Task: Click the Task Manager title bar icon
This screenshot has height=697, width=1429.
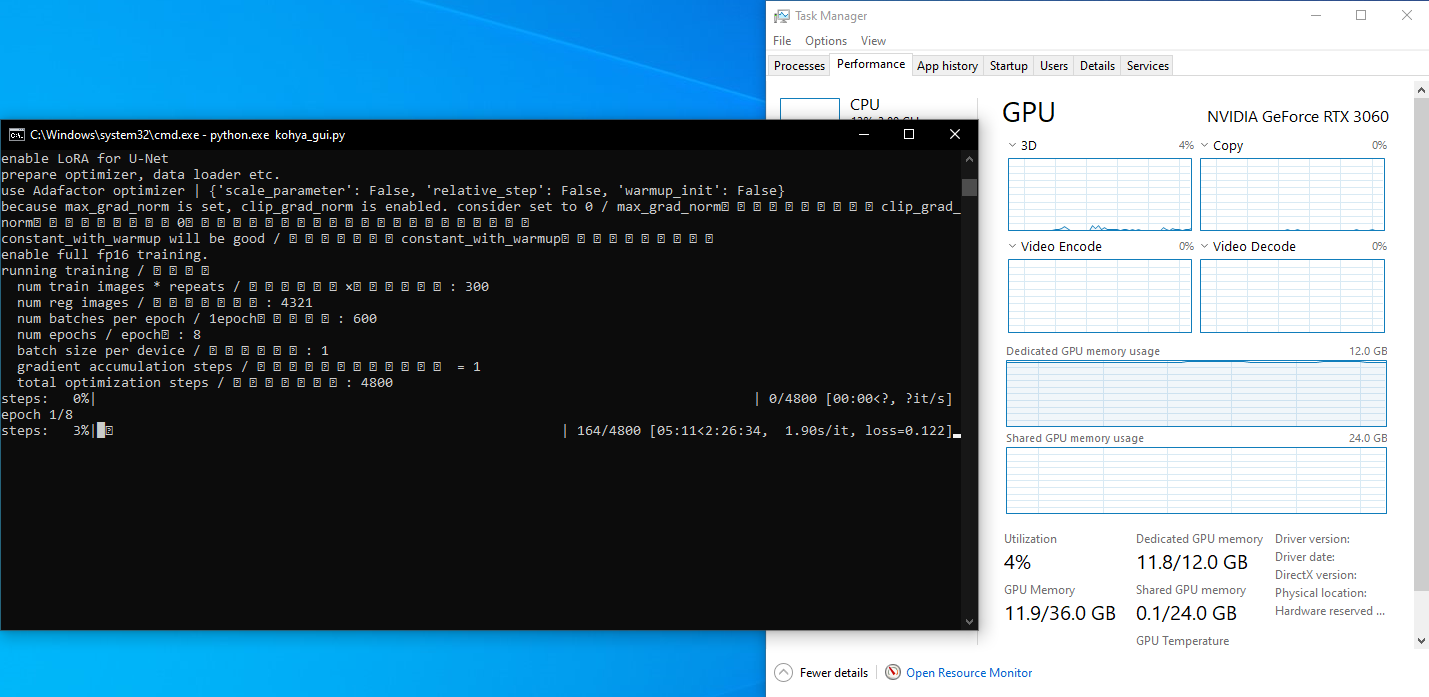Action: [x=781, y=16]
